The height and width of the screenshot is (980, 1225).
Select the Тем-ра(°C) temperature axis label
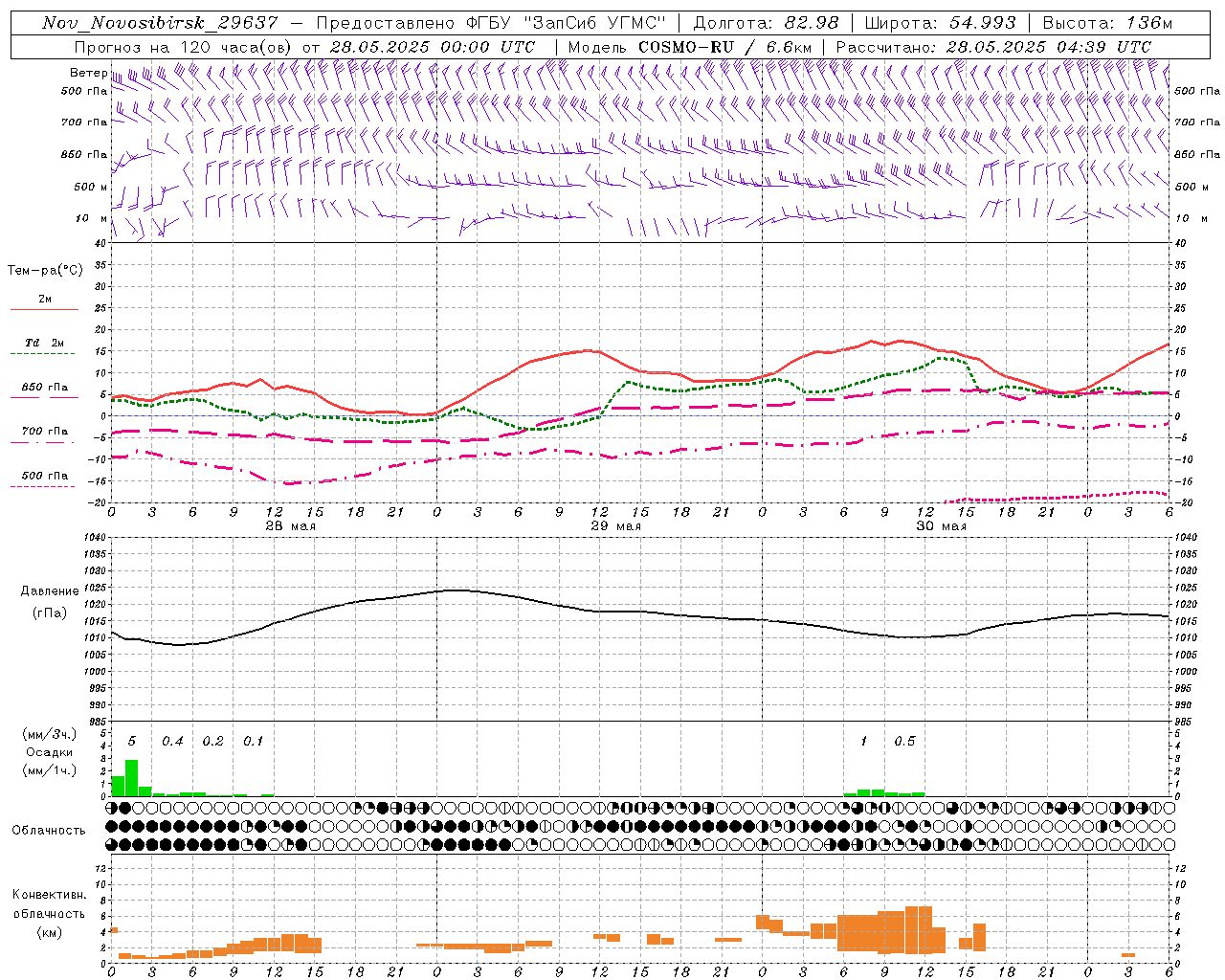click(45, 271)
